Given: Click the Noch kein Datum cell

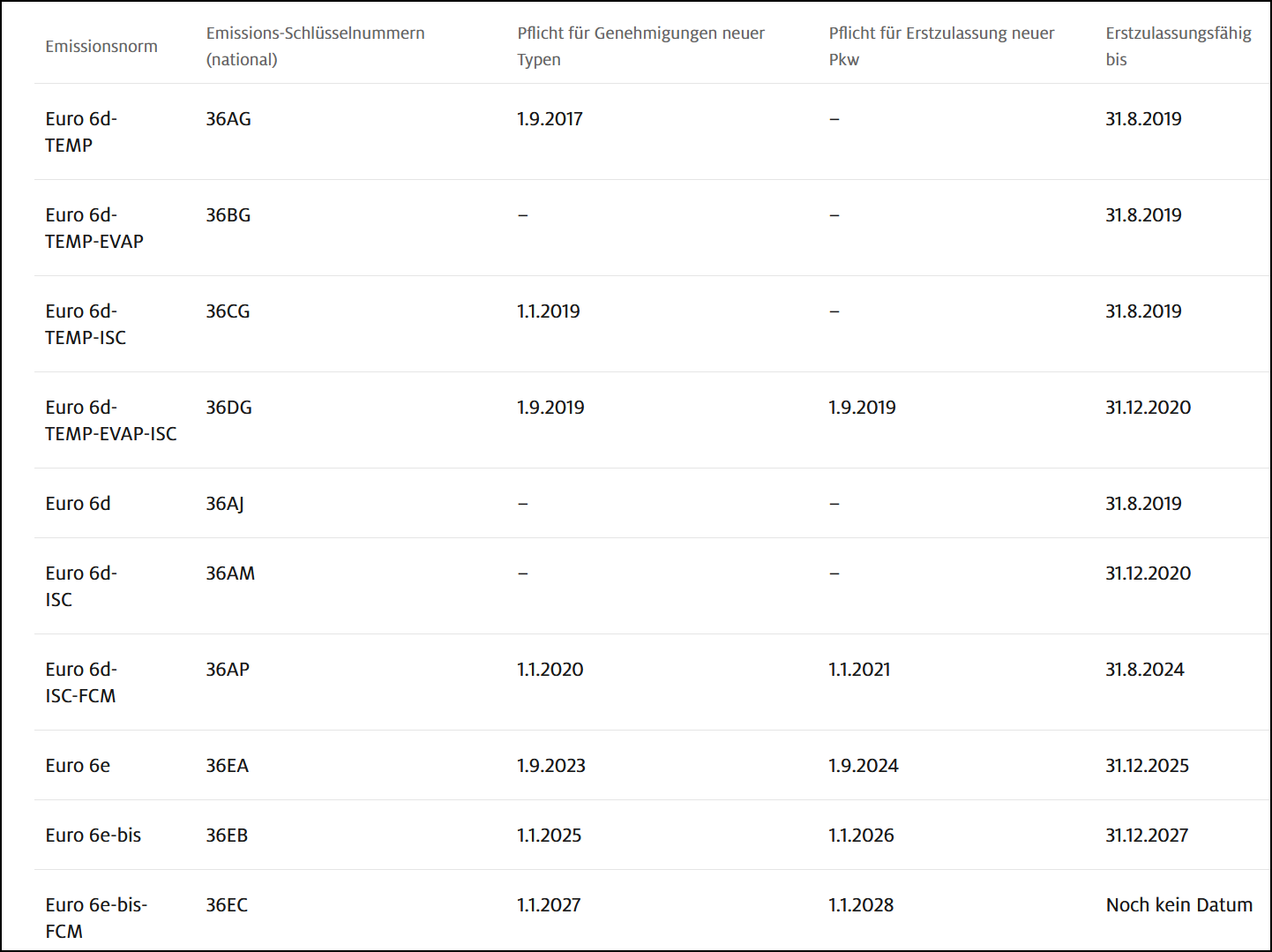Looking at the screenshot, I should pos(1178,905).
